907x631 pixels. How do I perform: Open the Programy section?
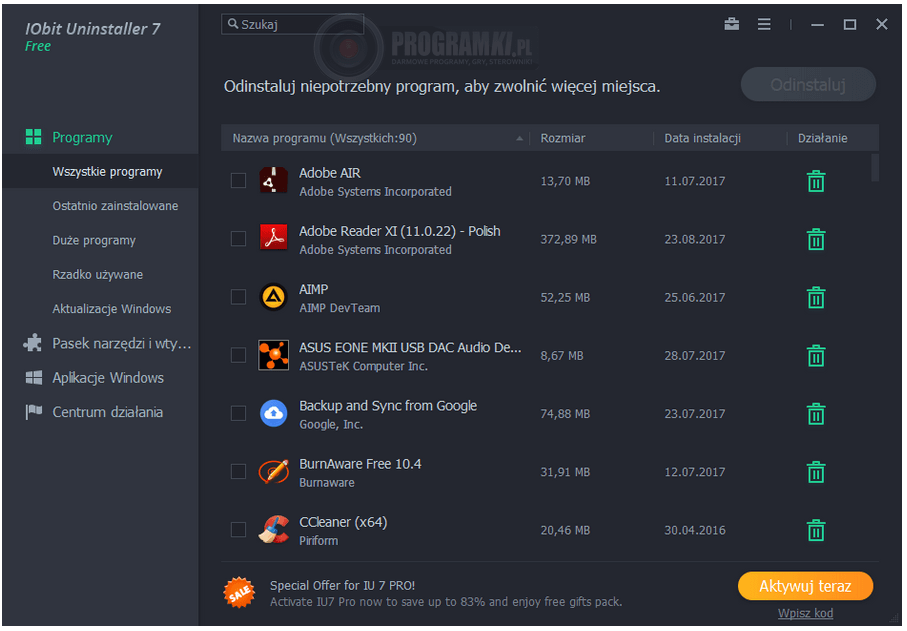[x=82, y=137]
